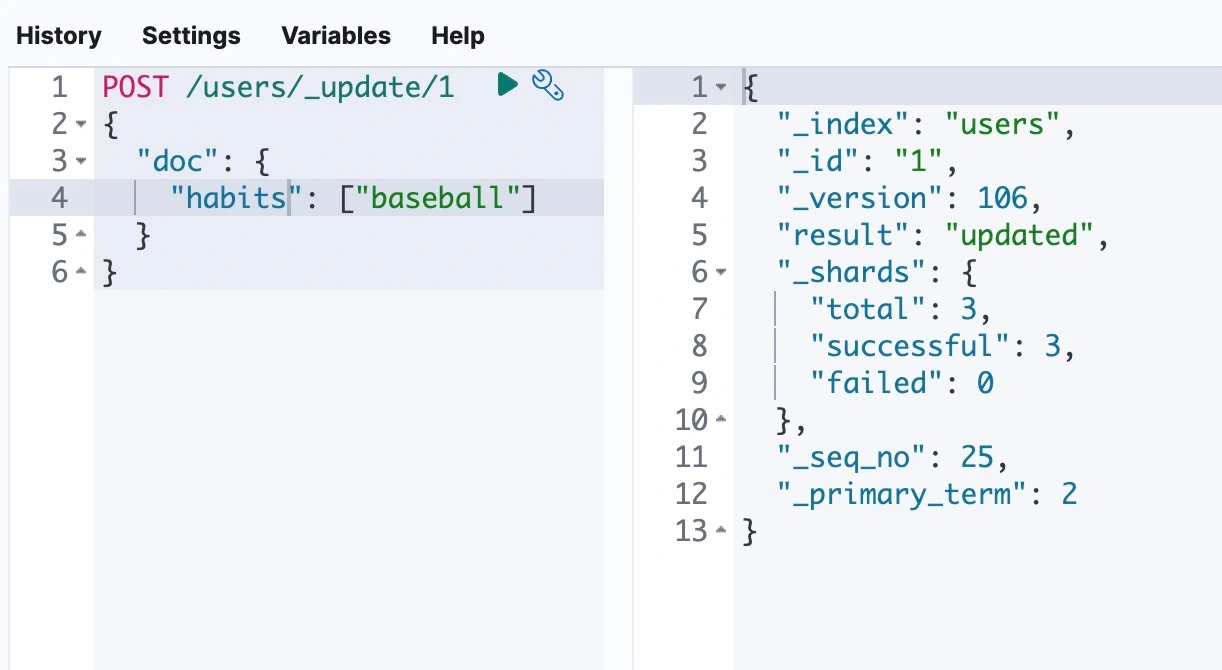Collapse request body at line 2 fold arrow
This screenshot has width=1222, height=670.
[82, 124]
